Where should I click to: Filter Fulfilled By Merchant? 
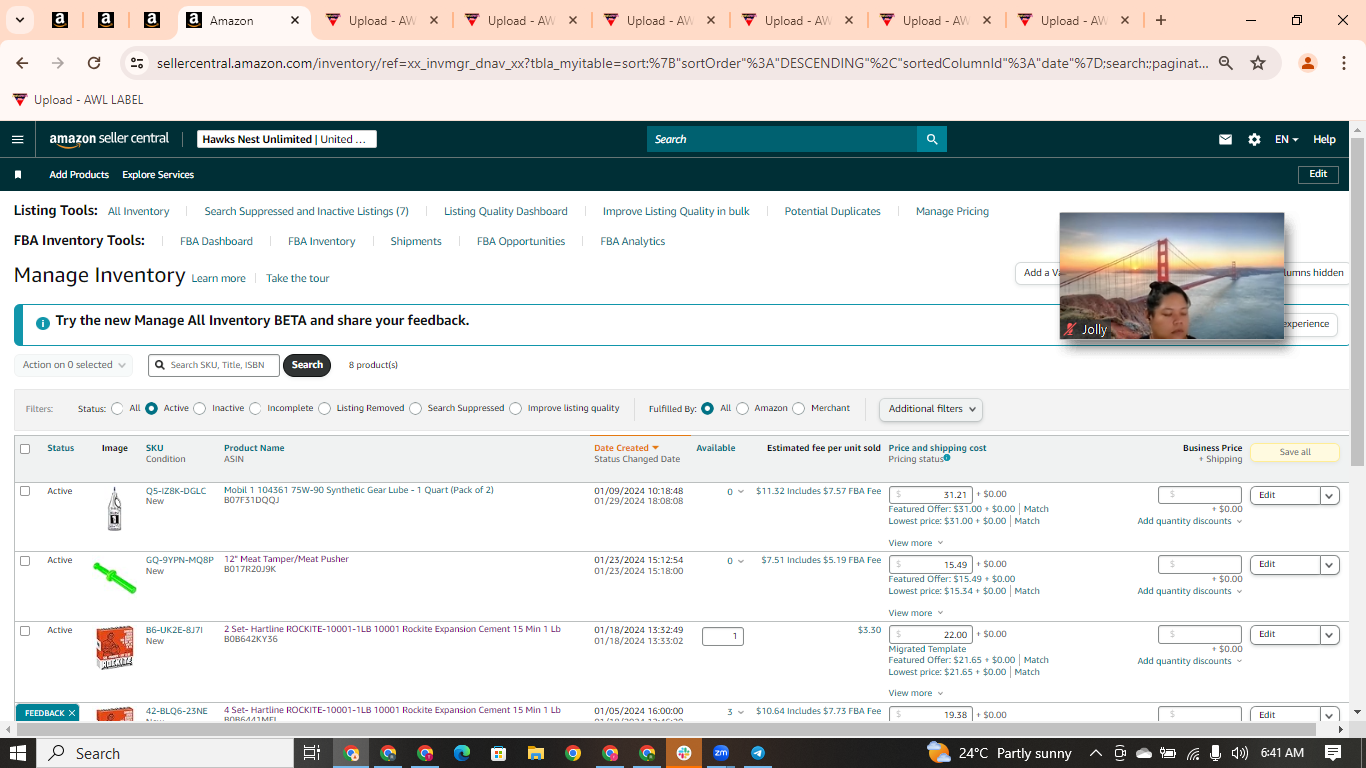(x=798, y=408)
